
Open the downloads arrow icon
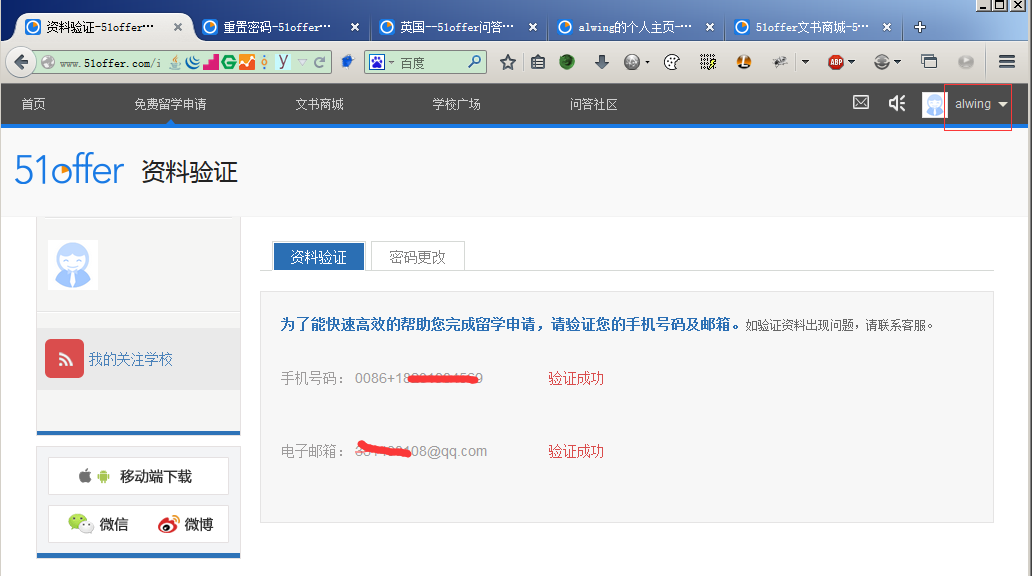pos(601,62)
